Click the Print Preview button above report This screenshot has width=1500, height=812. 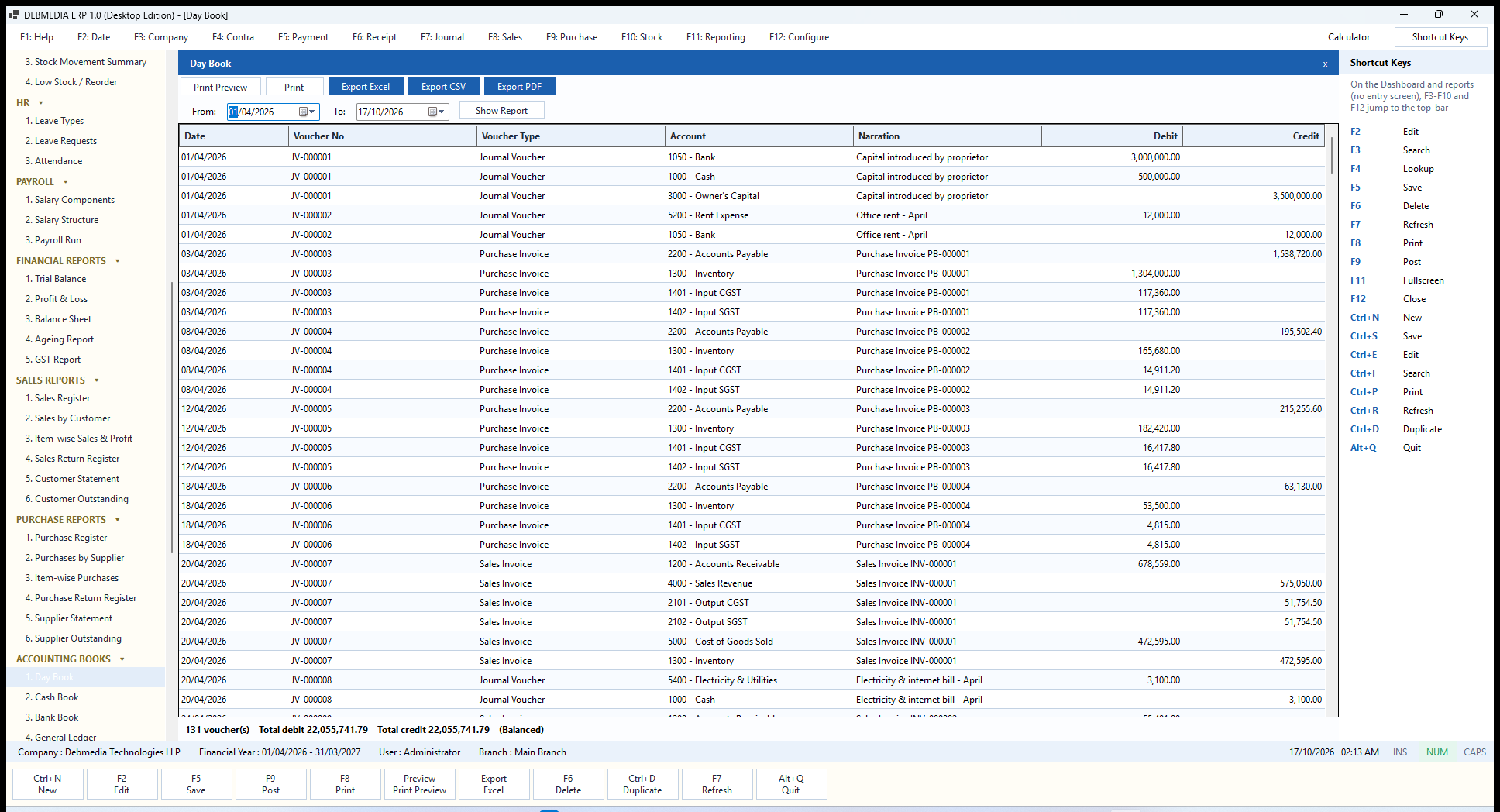tap(220, 87)
